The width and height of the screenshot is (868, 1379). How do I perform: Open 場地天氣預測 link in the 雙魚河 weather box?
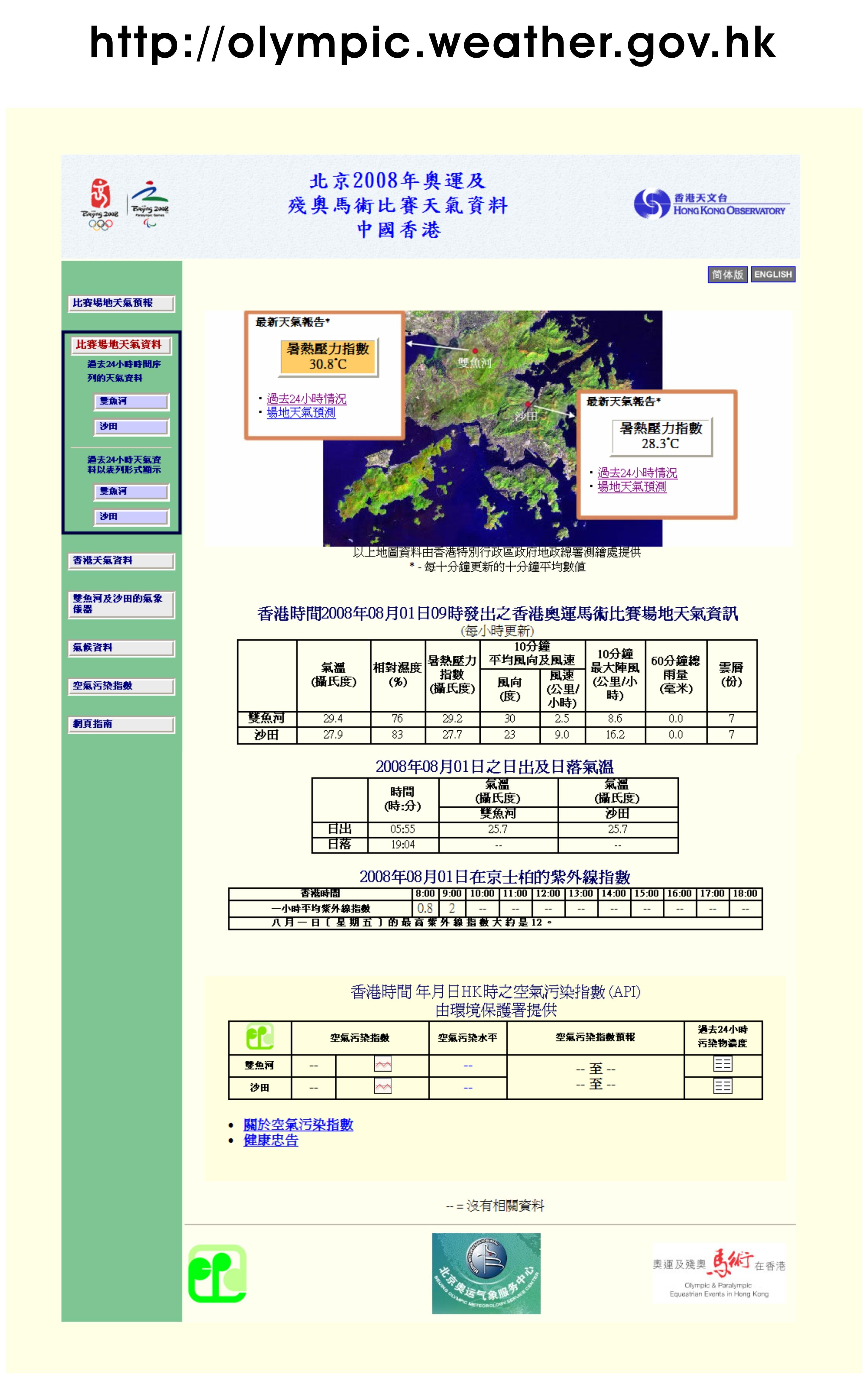tap(301, 412)
